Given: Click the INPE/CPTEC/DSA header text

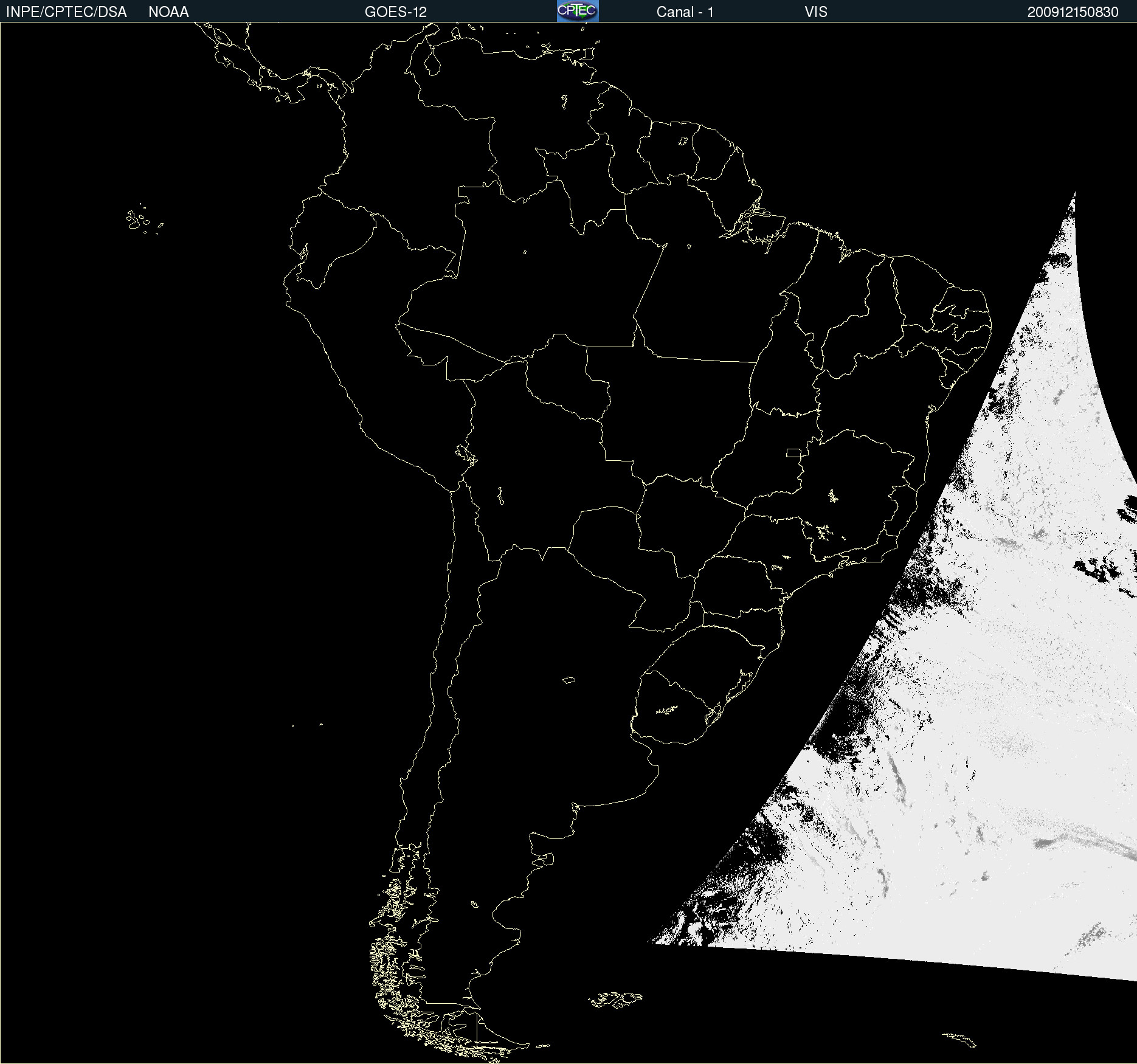Looking at the screenshot, I should pyautogui.click(x=66, y=12).
